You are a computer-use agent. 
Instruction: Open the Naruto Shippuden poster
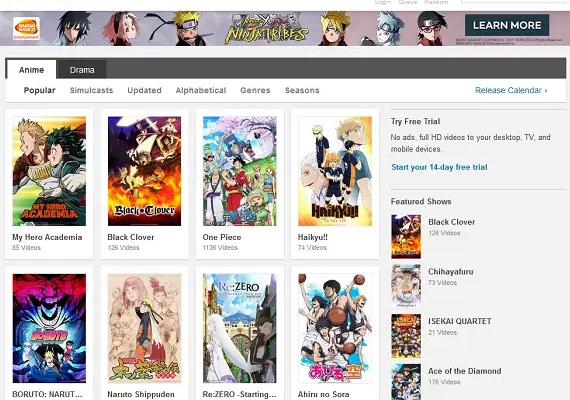(144, 328)
